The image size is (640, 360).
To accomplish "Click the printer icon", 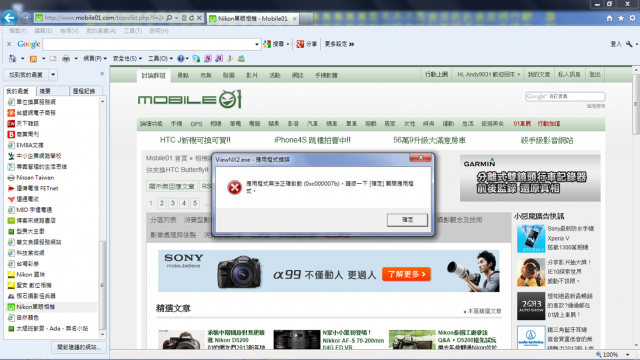I will 66,59.
